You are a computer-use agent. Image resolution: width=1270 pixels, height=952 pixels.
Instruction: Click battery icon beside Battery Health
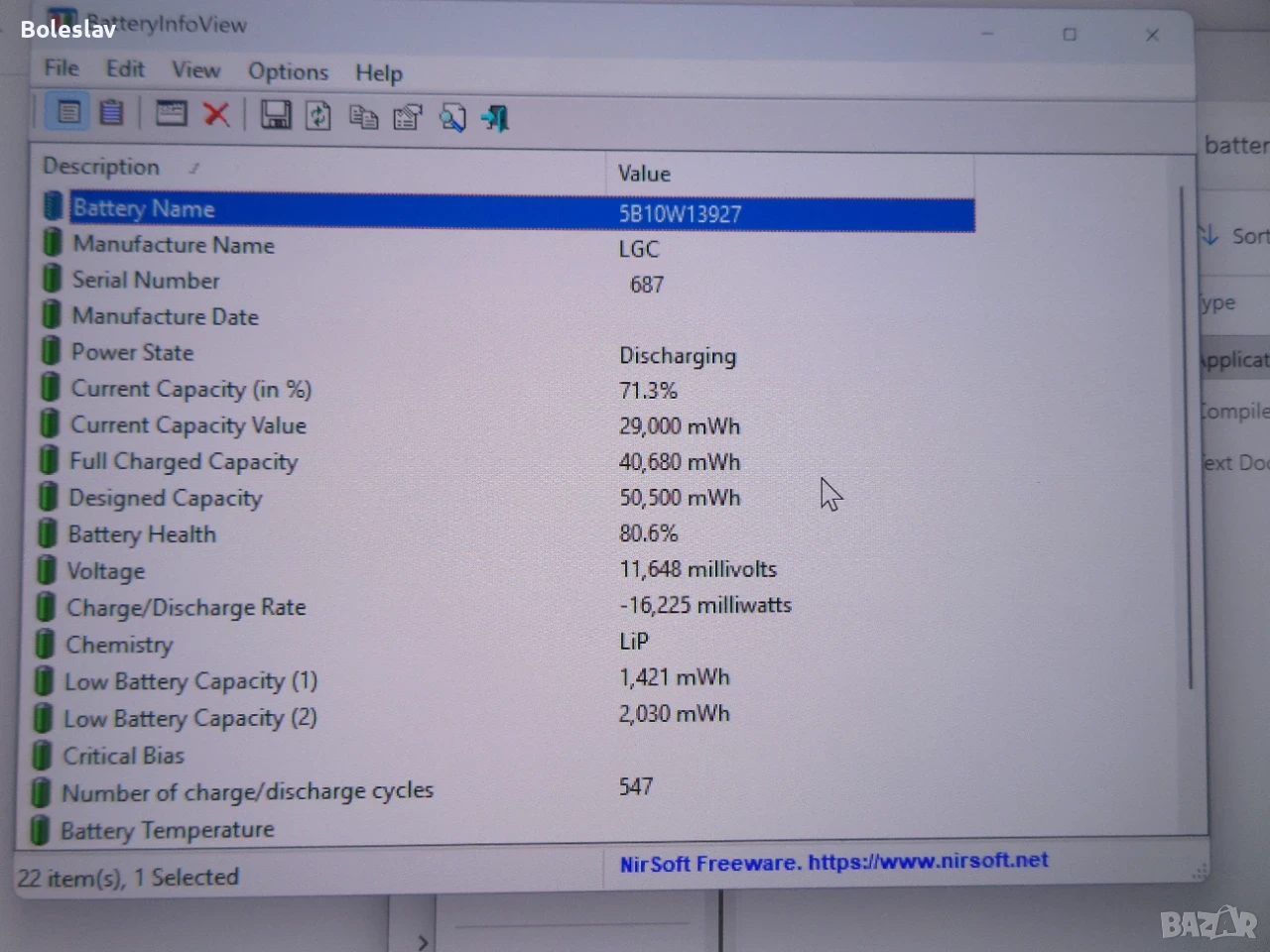pyautogui.click(x=47, y=534)
